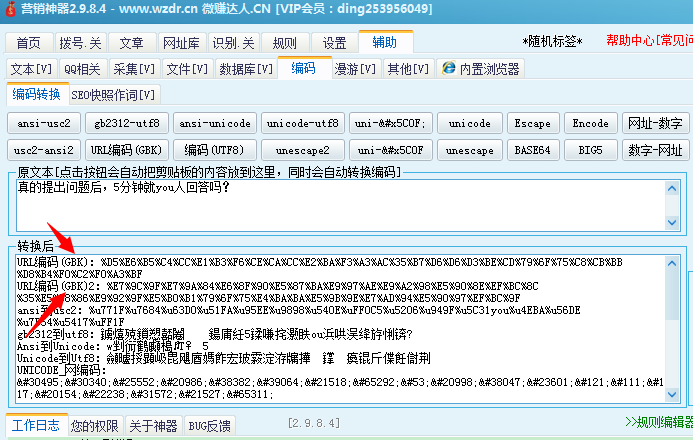693x440 pixels.
Task: Open the 采集[V] sub-tab
Action: (x=134, y=69)
